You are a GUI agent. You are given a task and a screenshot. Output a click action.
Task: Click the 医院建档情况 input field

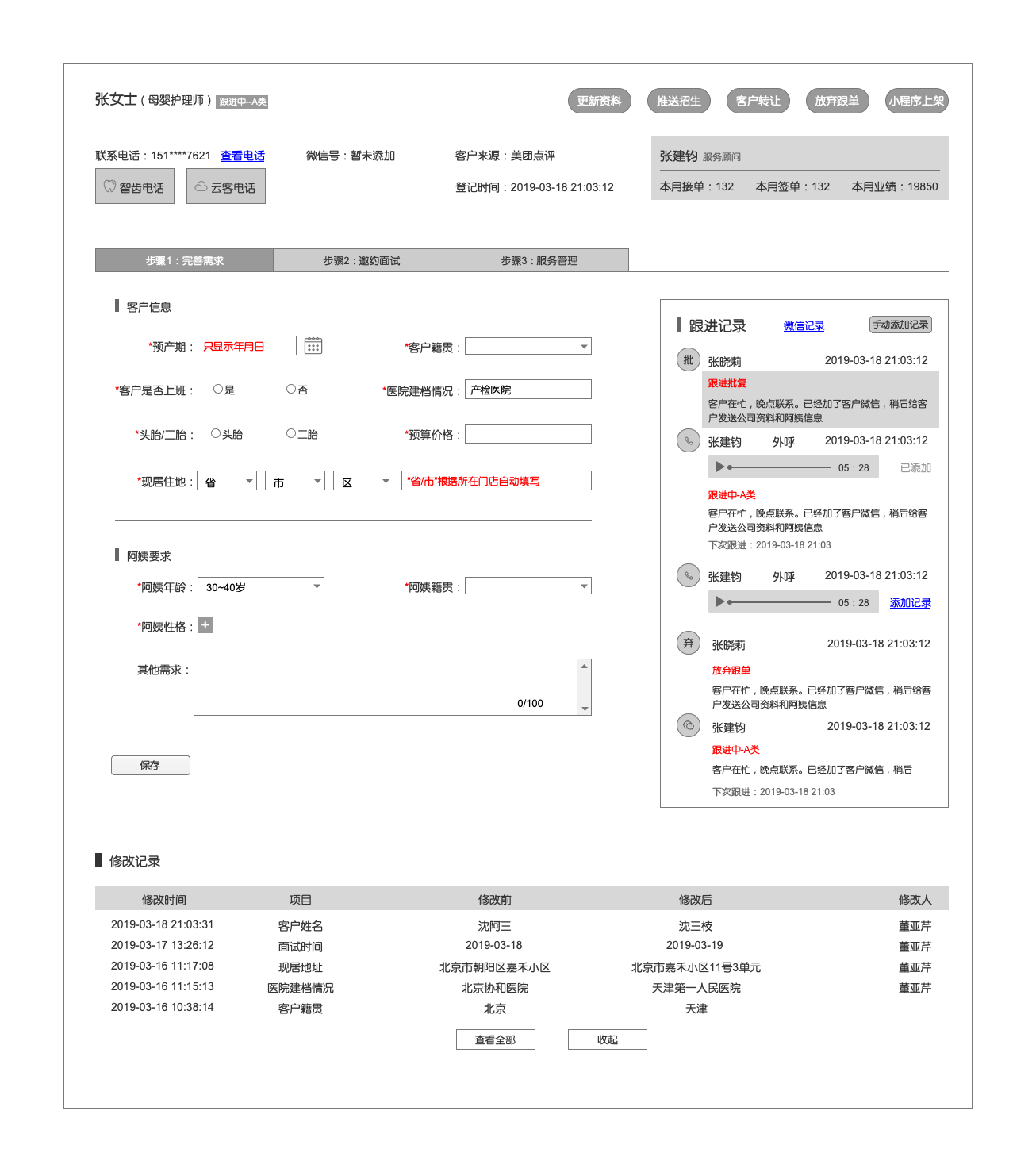(x=528, y=389)
